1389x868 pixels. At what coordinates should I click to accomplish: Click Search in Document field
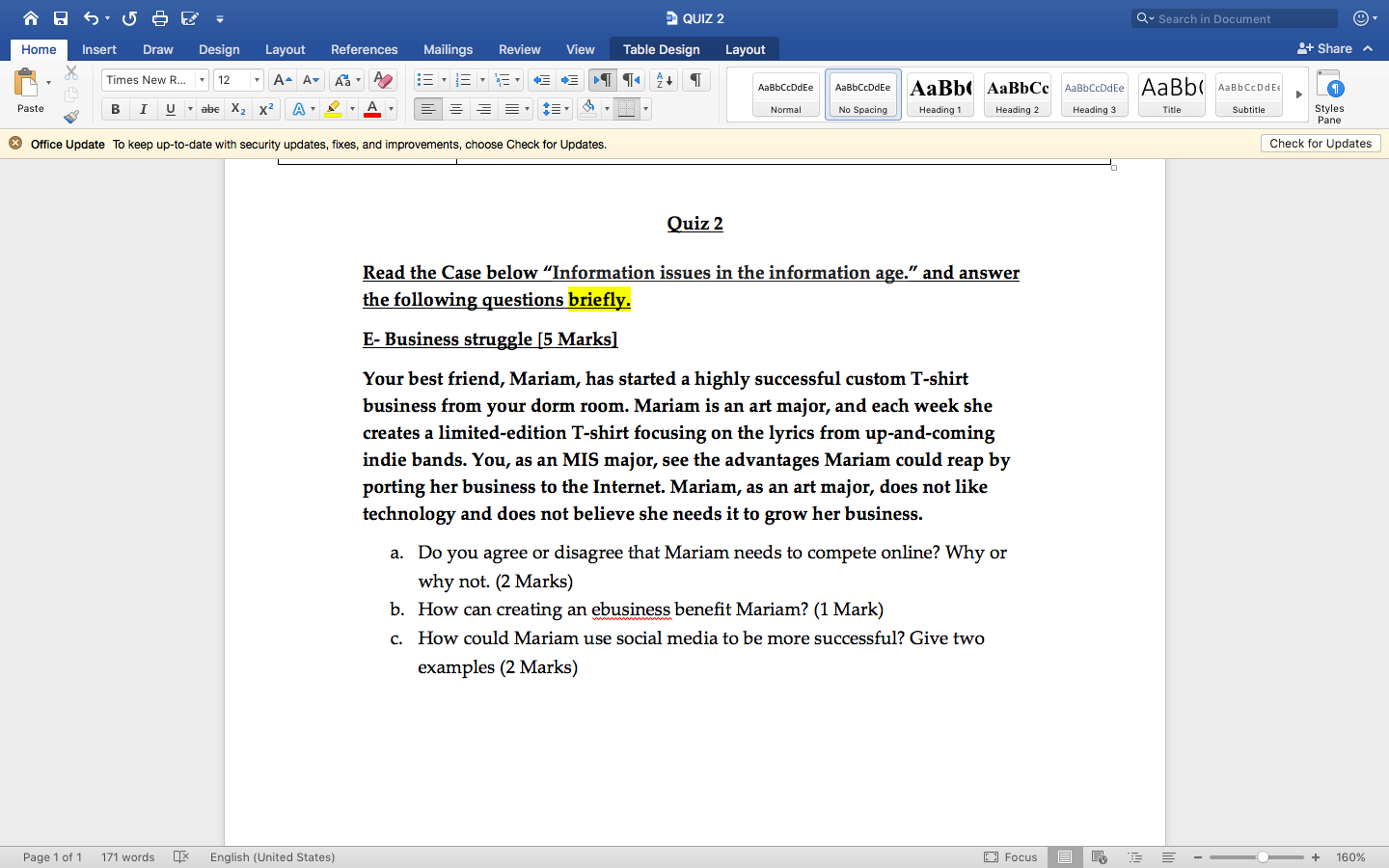click(x=1235, y=18)
